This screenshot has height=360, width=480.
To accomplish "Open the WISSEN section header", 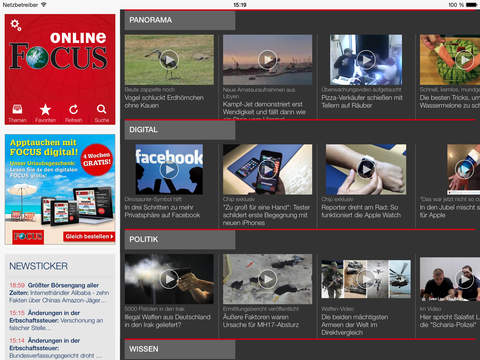I will point(180,349).
